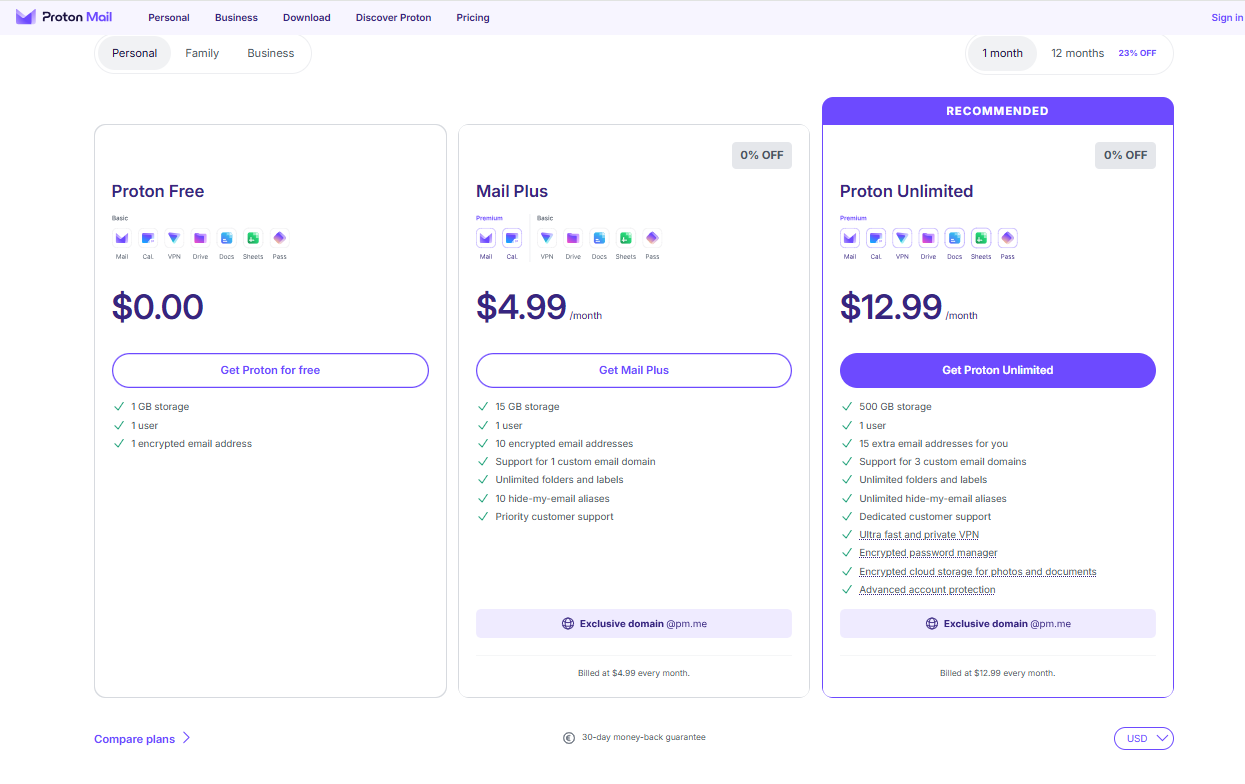Click Sign in link
Screen dimensions: 1245x784
click(x=1227, y=17)
